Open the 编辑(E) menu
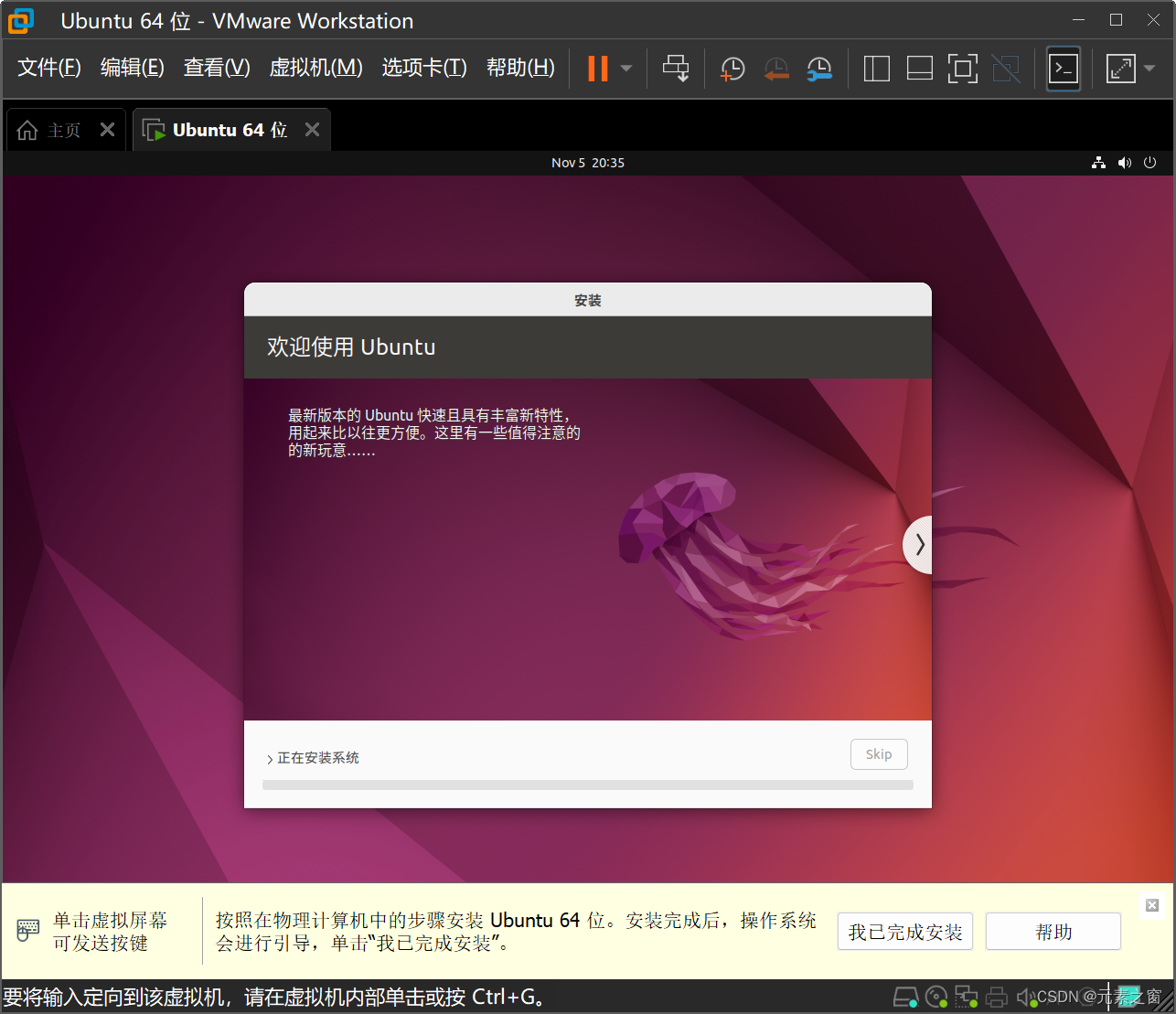 133,68
